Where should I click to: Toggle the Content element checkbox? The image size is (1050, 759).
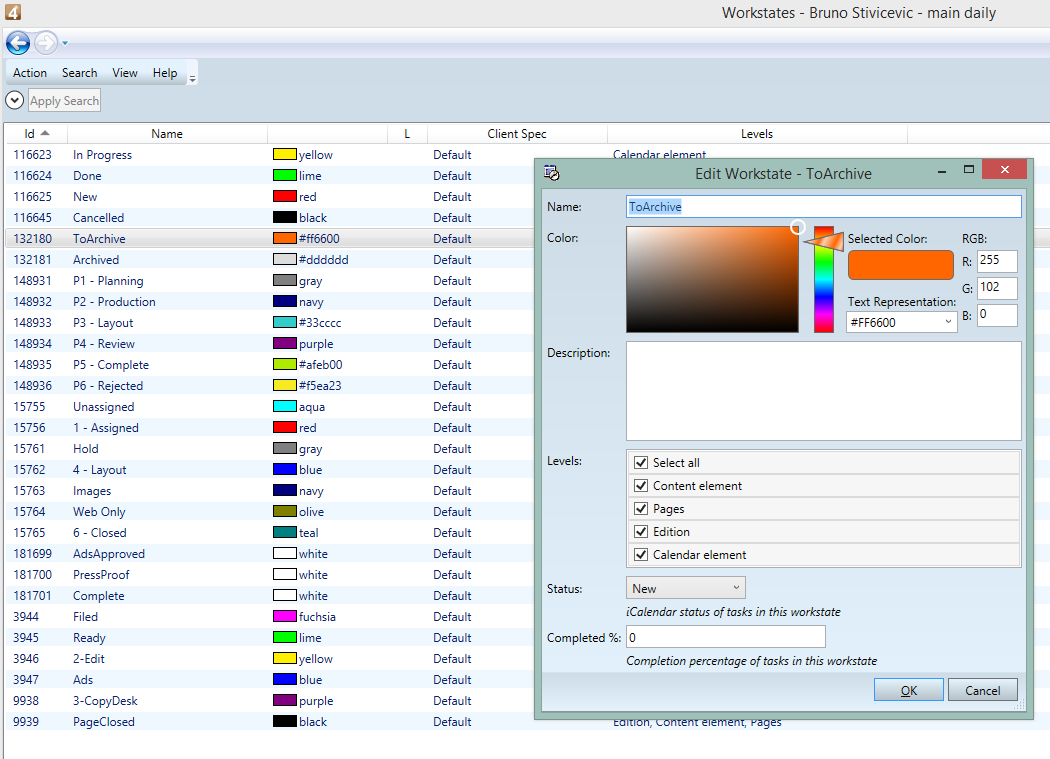click(x=642, y=486)
